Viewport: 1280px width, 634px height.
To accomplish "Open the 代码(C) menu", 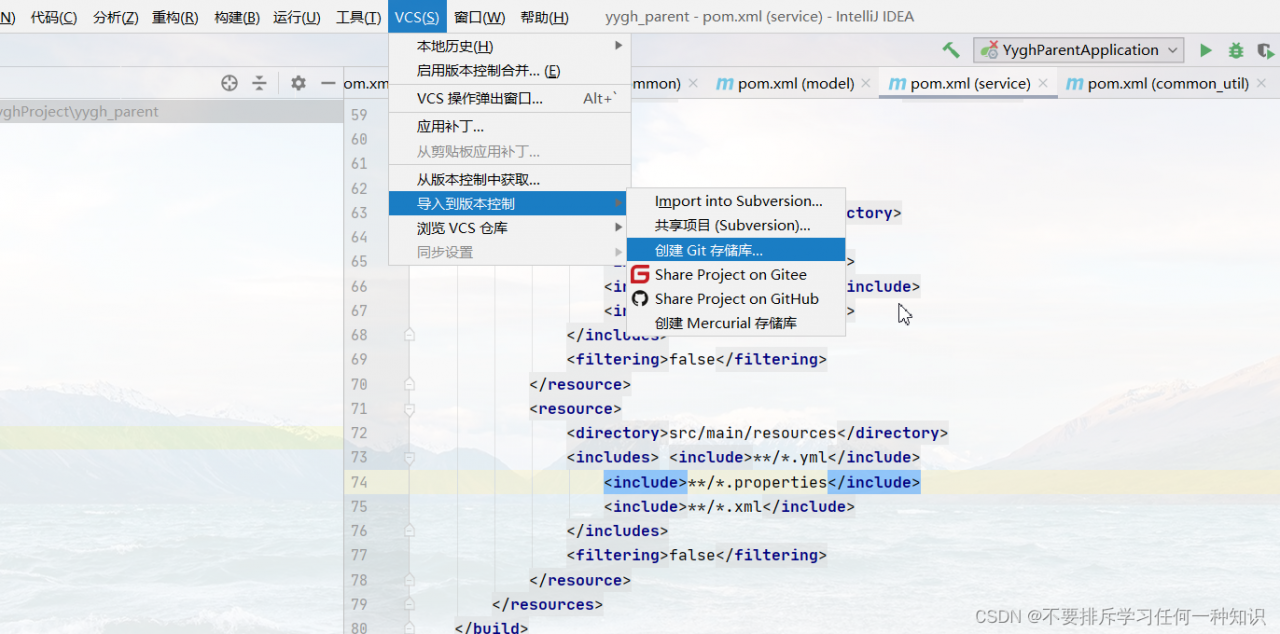I will (54, 17).
